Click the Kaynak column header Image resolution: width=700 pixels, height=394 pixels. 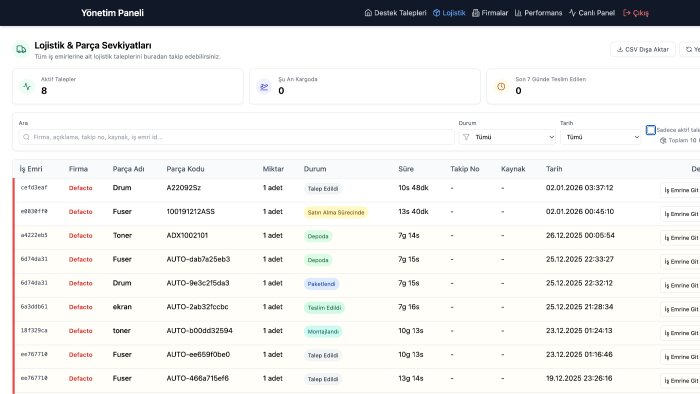point(513,169)
